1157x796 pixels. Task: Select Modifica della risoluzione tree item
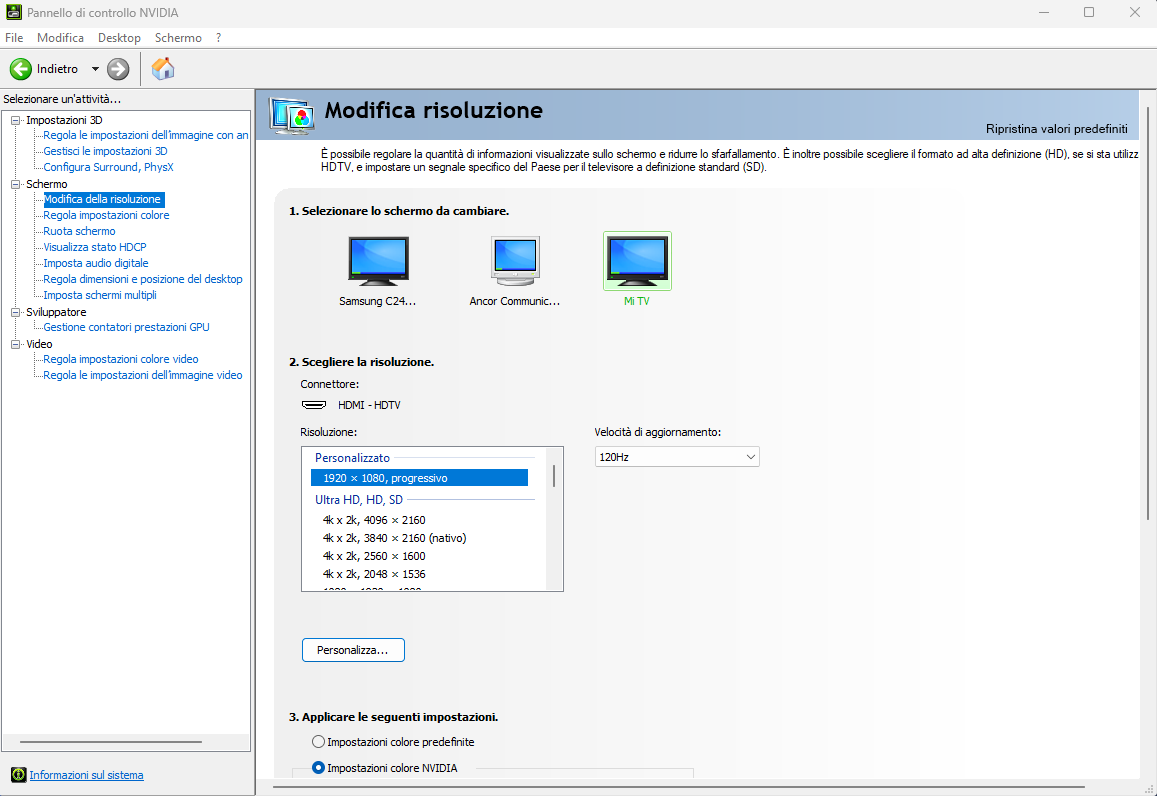click(103, 199)
